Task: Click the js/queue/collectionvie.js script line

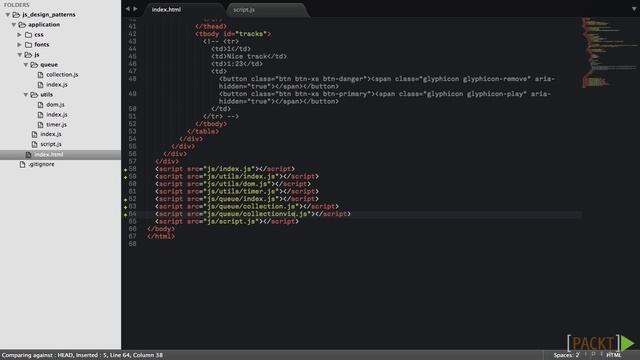Action: point(253,214)
